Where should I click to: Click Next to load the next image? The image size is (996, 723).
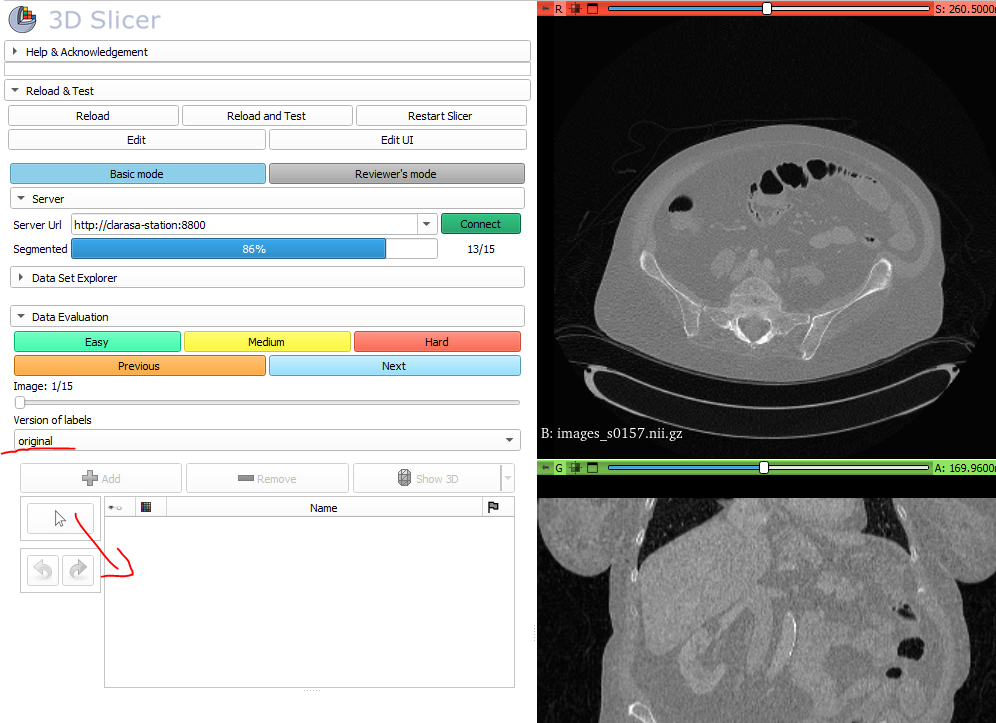(x=395, y=365)
